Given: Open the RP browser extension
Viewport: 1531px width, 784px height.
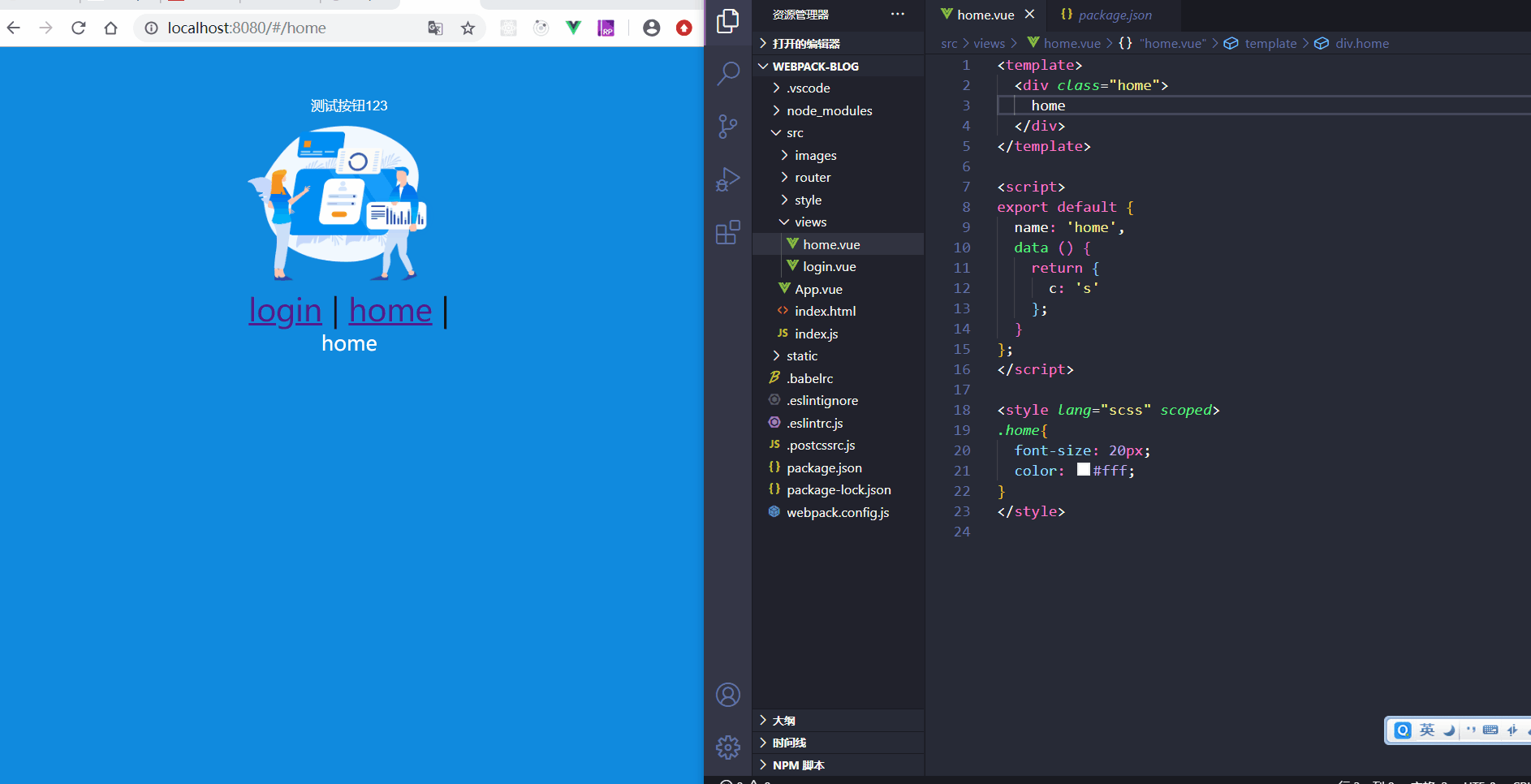Looking at the screenshot, I should point(606,28).
